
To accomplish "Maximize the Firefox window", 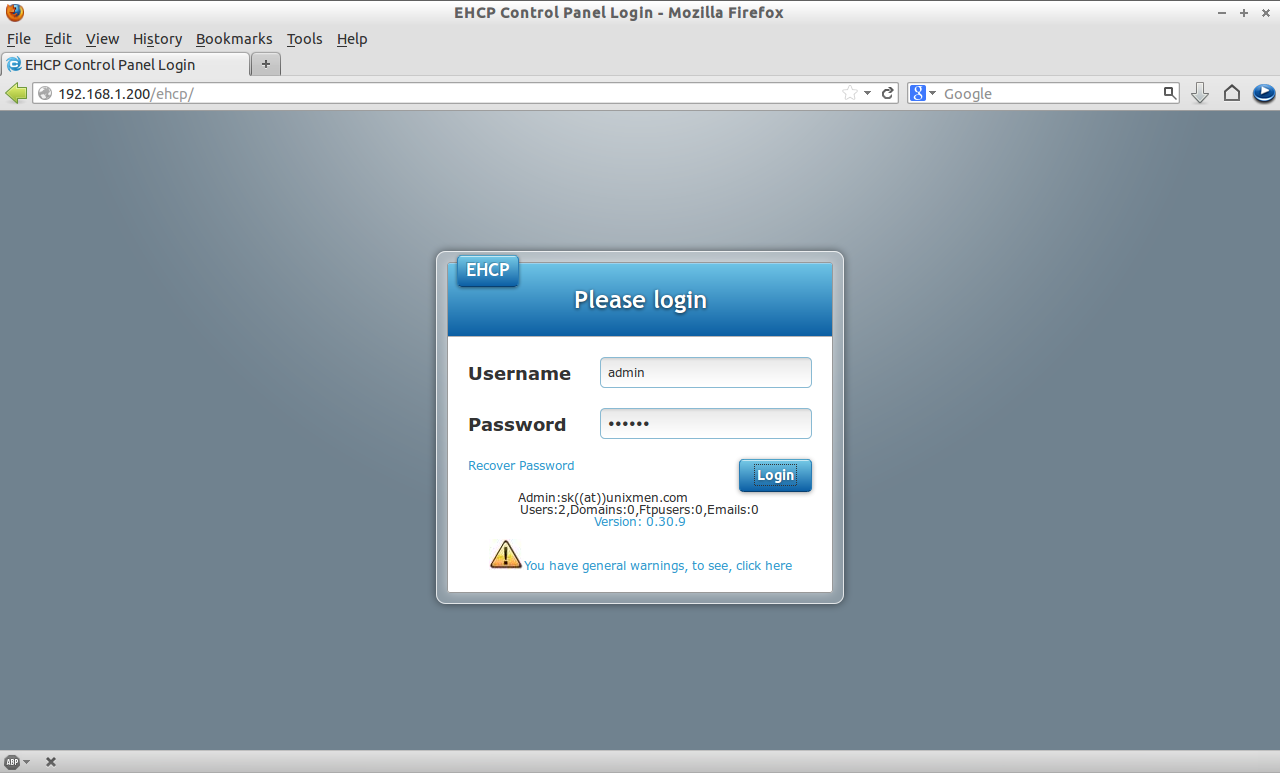I will tap(1244, 13).
